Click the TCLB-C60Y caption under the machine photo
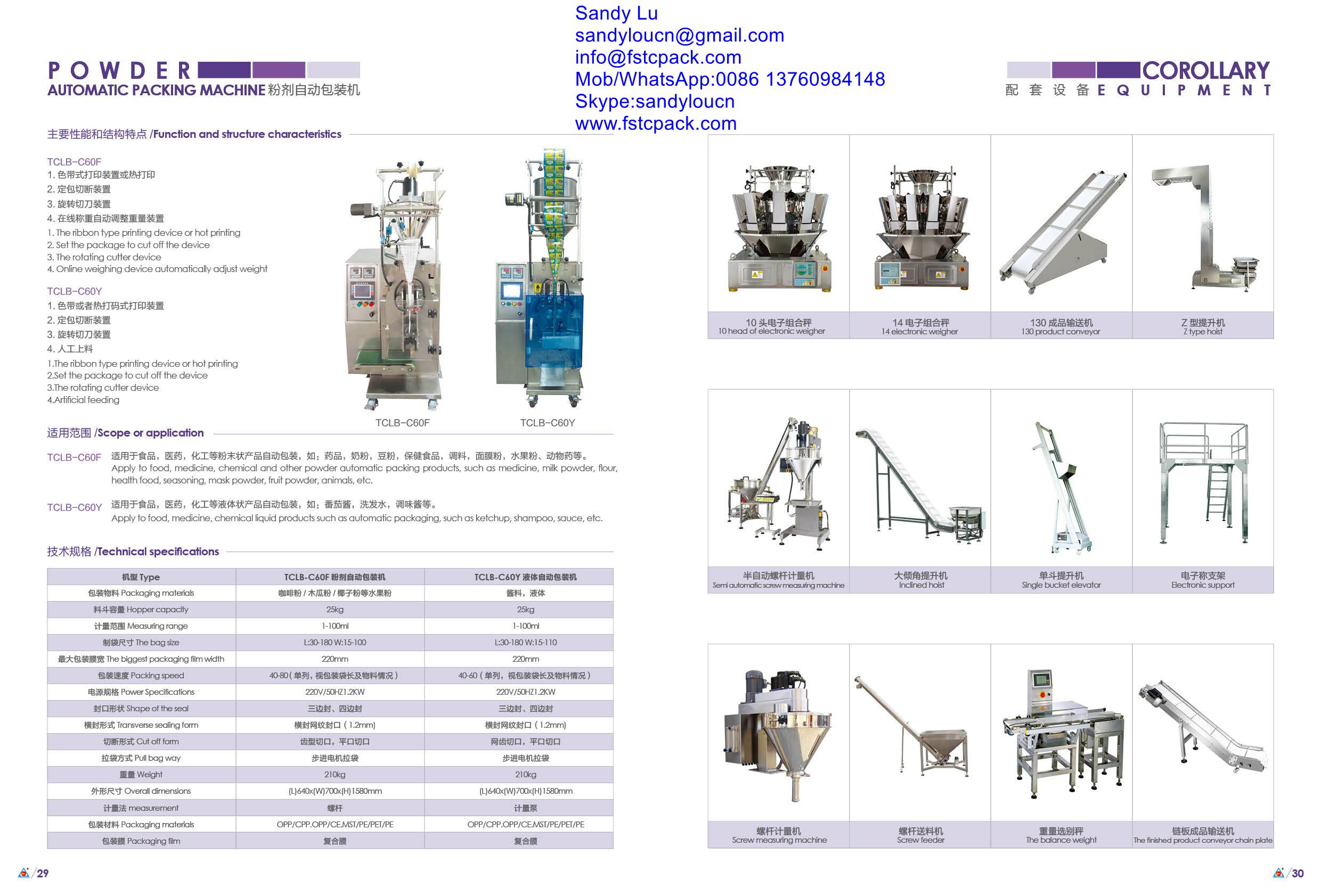 tap(548, 423)
